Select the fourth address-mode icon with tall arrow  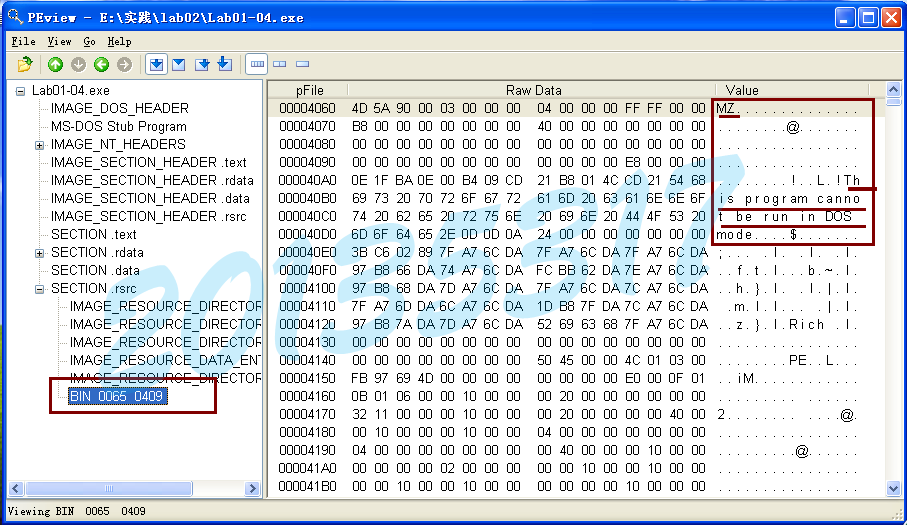(x=224, y=64)
